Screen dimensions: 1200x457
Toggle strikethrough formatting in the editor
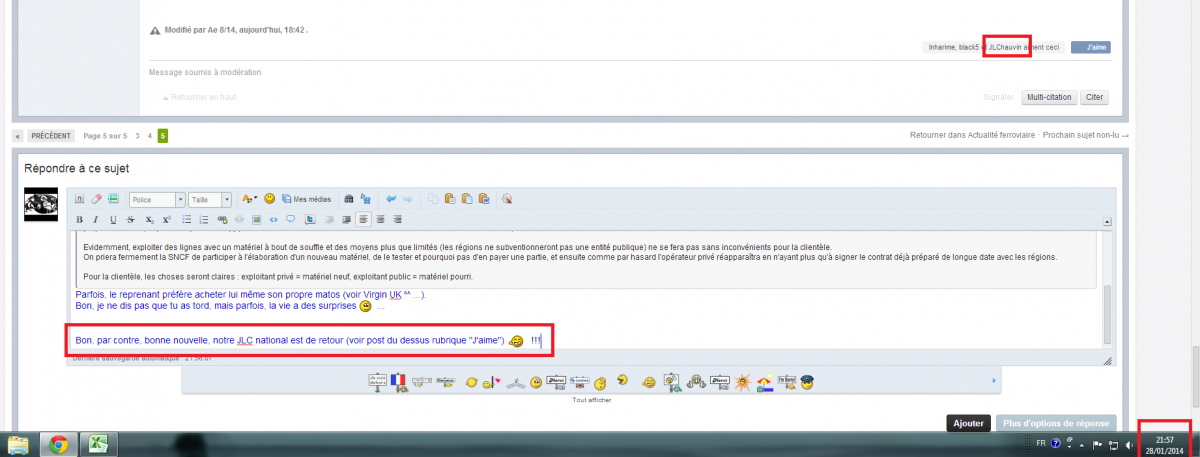pos(131,219)
